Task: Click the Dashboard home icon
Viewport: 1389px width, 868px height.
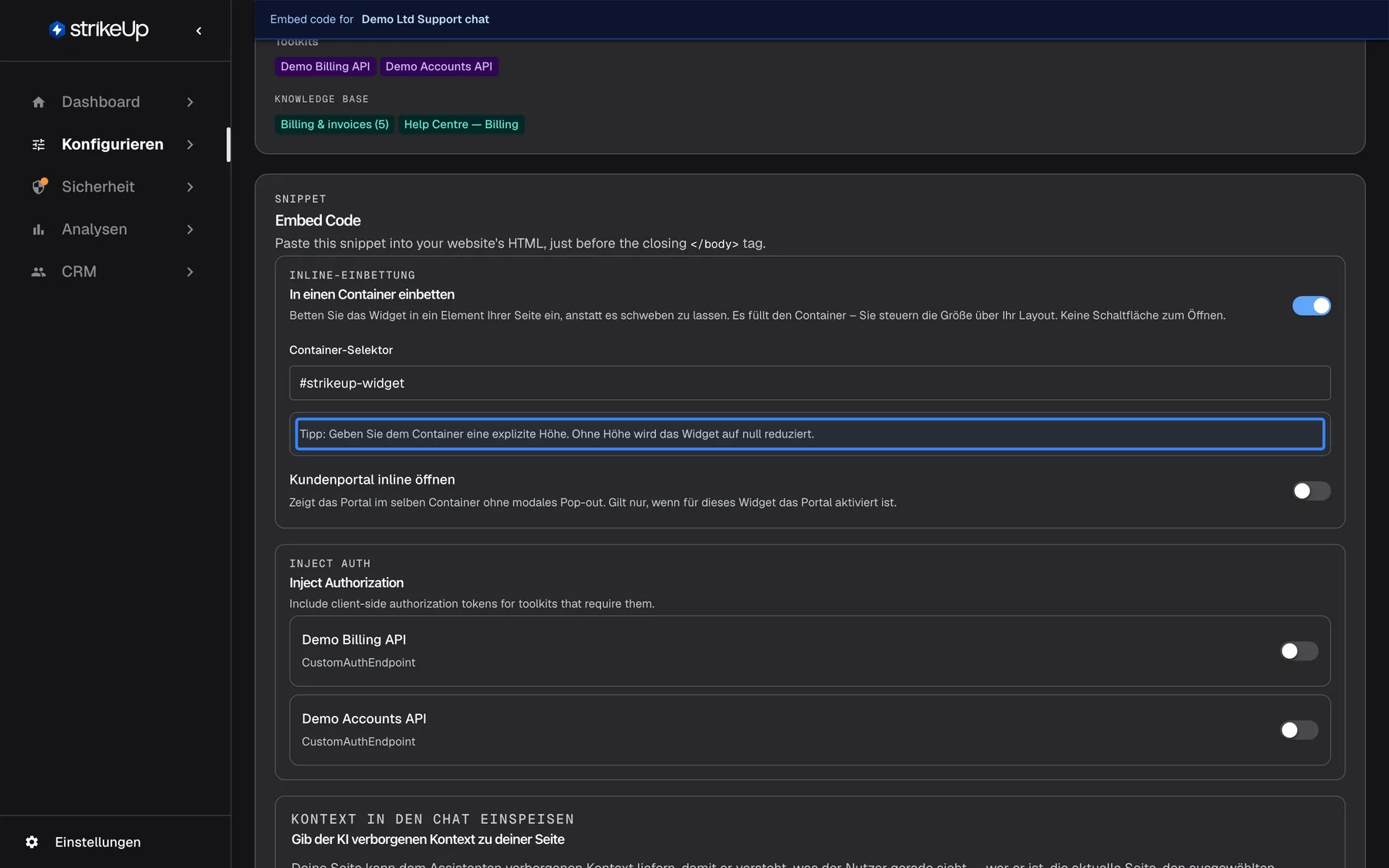Action: click(39, 102)
